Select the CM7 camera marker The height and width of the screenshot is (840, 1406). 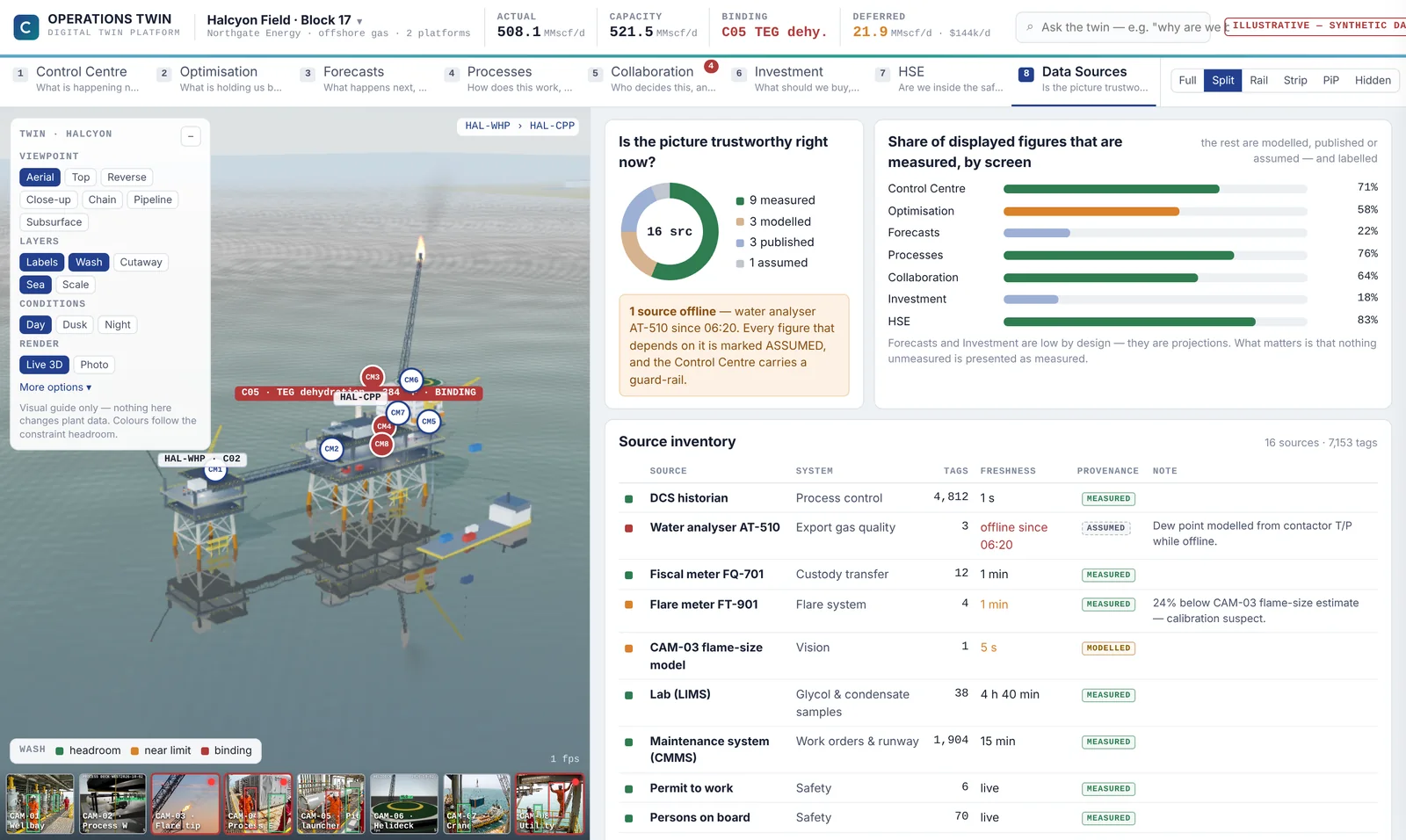pyautogui.click(x=398, y=412)
